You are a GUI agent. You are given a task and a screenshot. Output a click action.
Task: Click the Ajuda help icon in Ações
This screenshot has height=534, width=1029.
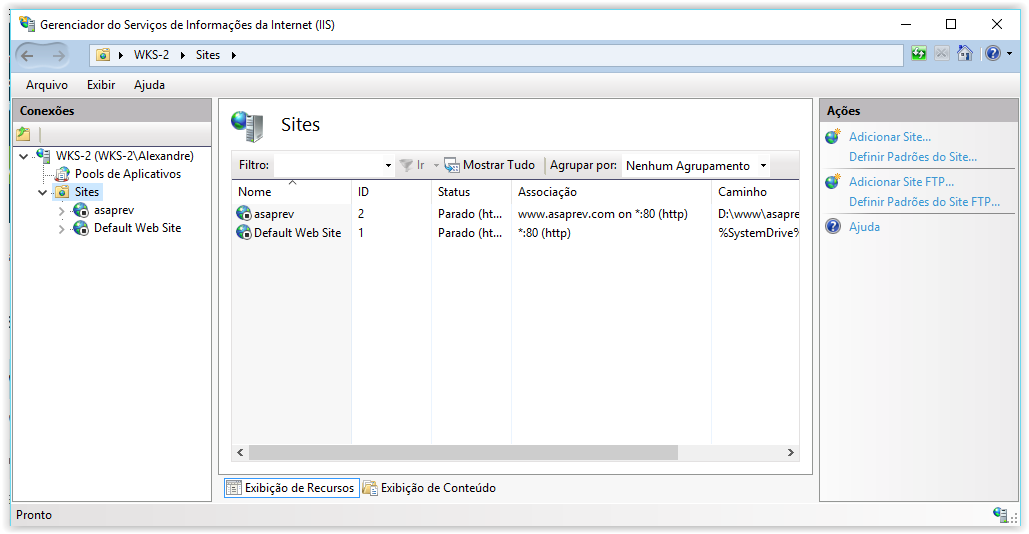point(833,227)
